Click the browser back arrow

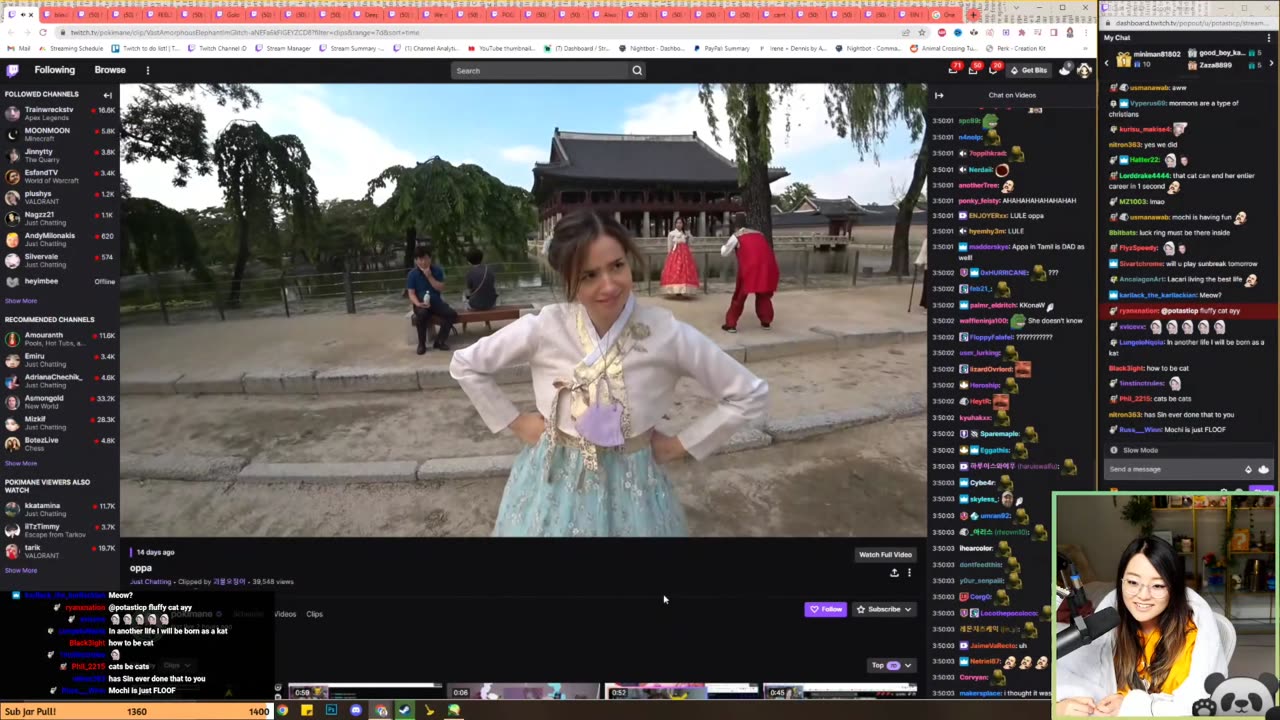pos(11,32)
